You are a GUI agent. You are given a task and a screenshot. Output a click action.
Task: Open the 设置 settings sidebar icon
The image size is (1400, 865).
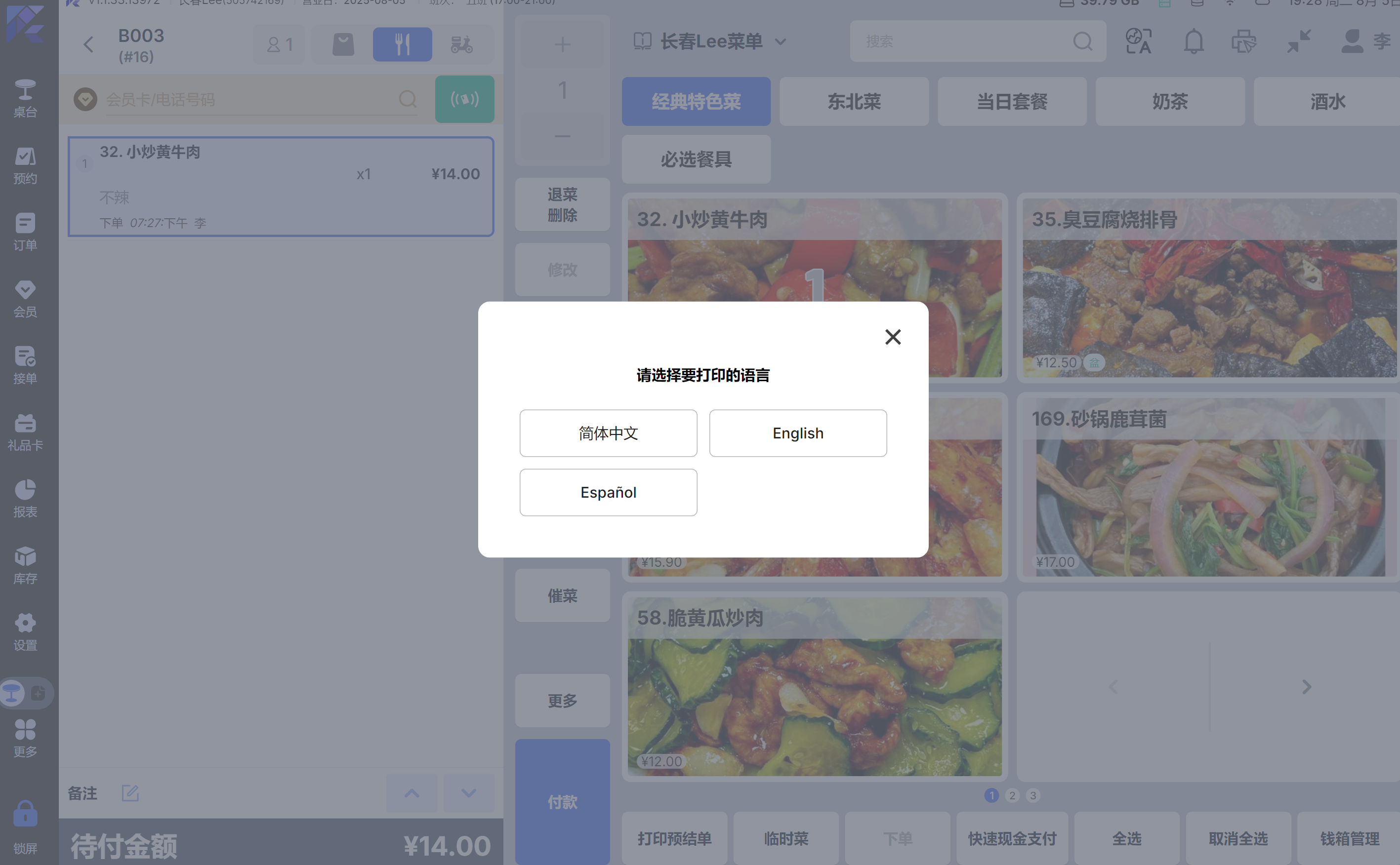pyautogui.click(x=25, y=632)
